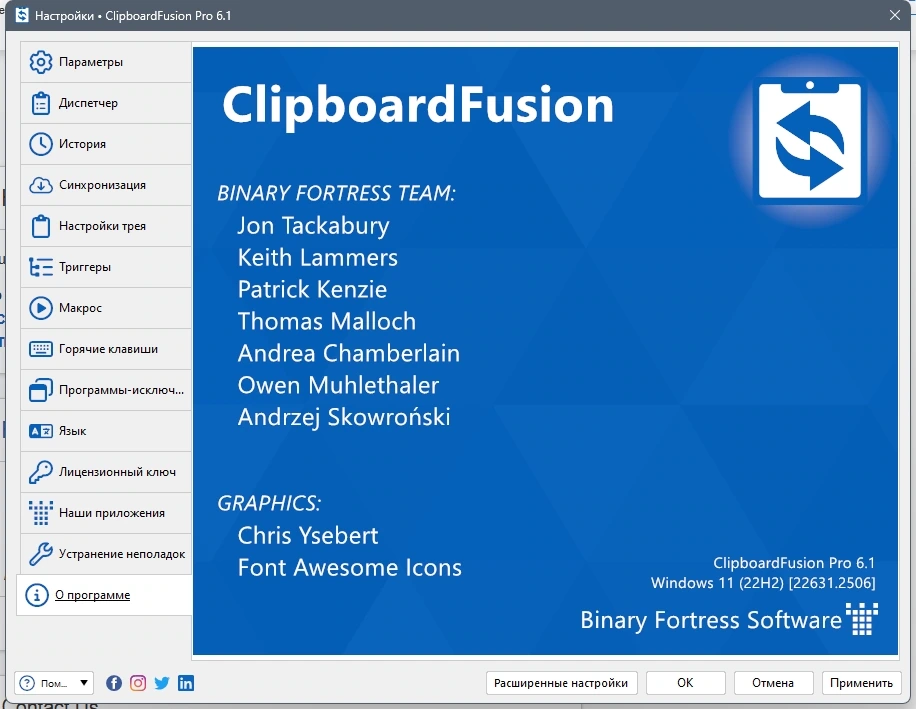Image resolution: width=916 pixels, height=709 pixels.
Task: Select the Триггеры section
Action: (x=106, y=267)
